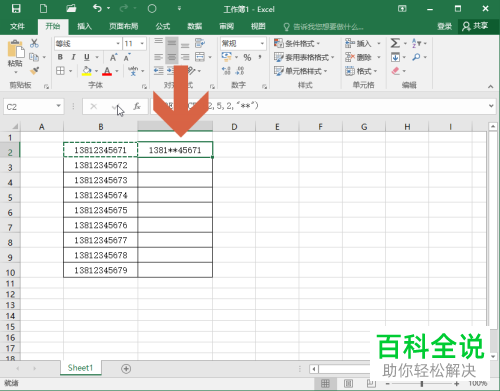This screenshot has height=391, width=500.
Task: Cut selection with the scissors icon
Action: [34, 43]
